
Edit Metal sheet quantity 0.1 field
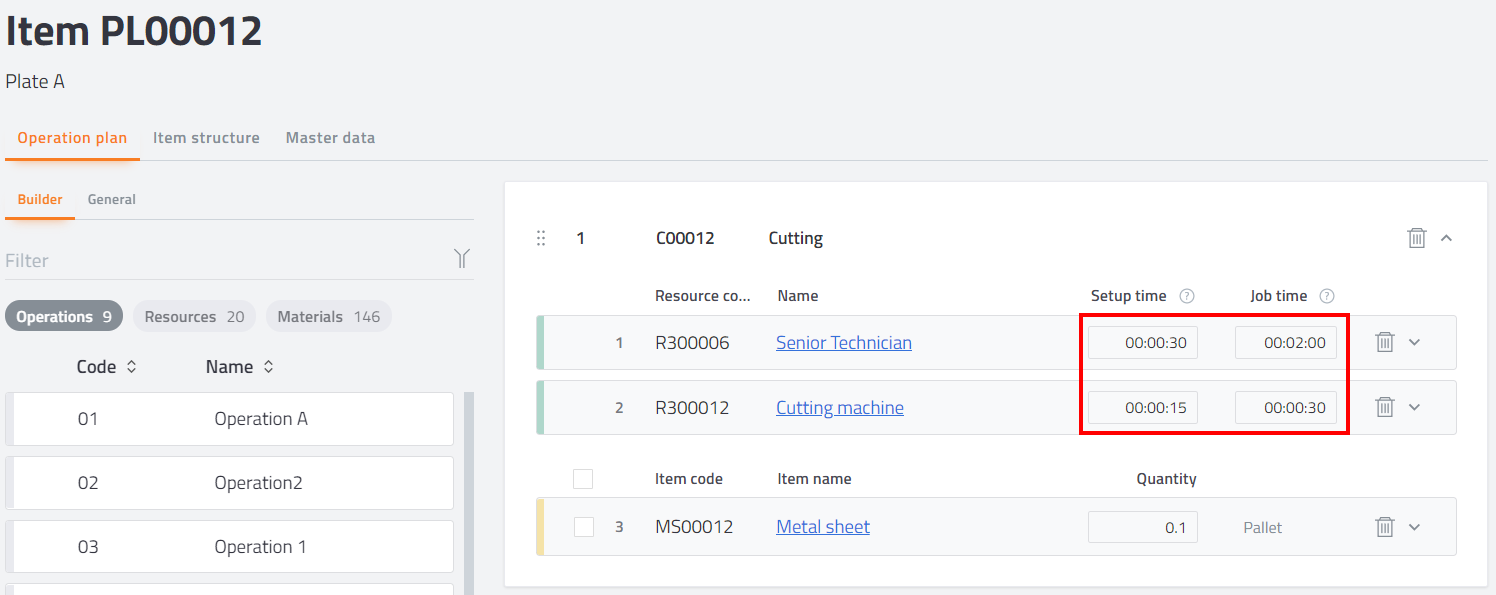coord(1143,527)
